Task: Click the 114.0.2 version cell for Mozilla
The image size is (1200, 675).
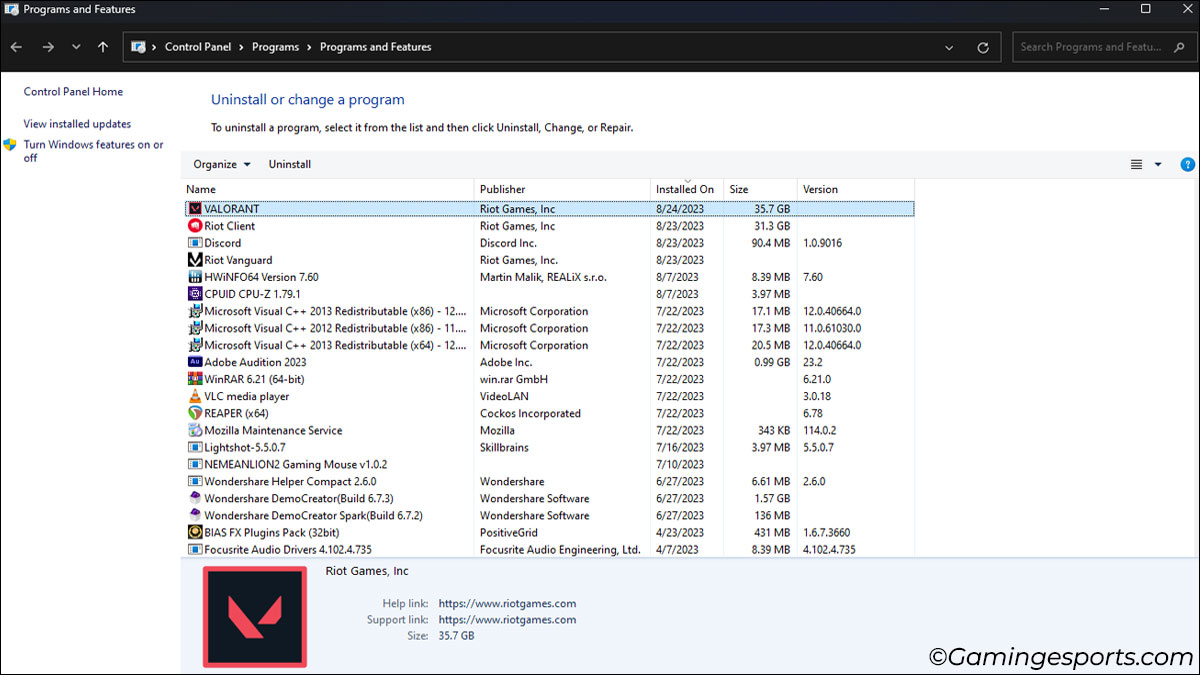Action: point(821,430)
